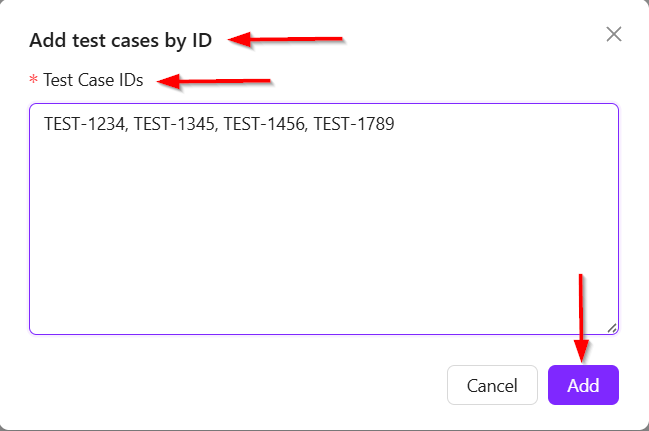
Task: Confirm with the purple Add button
Action: [x=583, y=385]
